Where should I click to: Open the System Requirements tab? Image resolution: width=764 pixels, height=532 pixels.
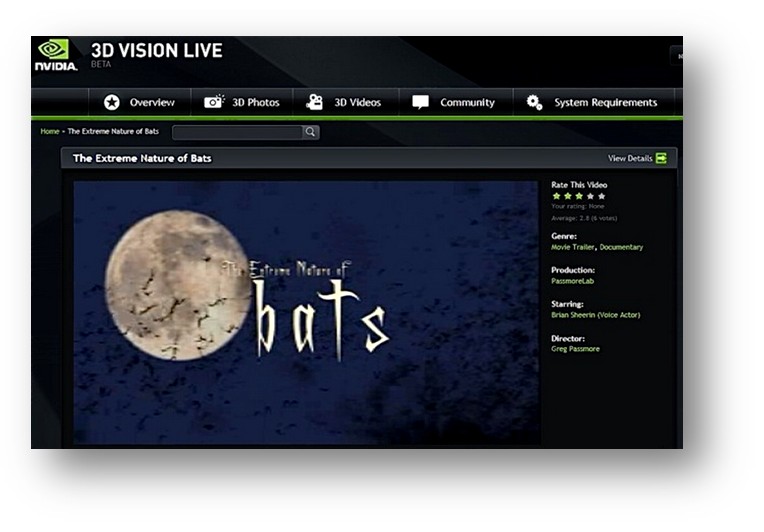(593, 102)
